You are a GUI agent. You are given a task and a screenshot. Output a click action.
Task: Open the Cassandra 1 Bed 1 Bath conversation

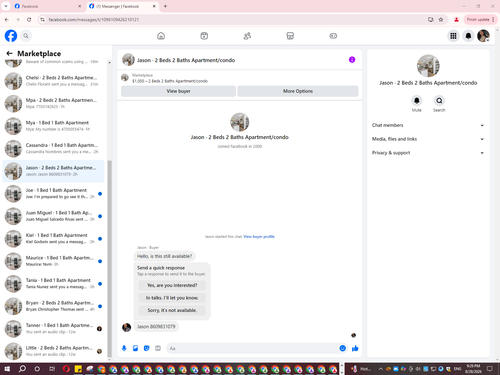(53, 148)
